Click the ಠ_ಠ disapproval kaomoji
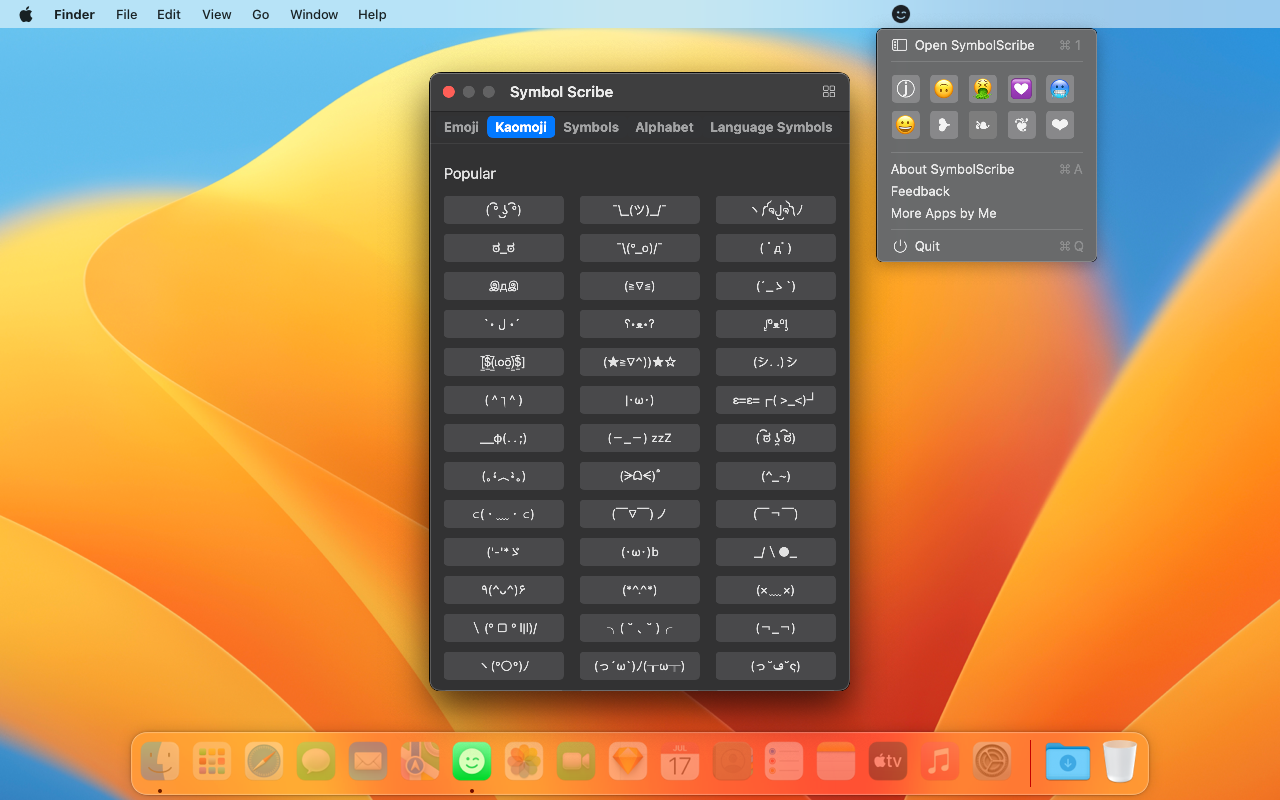Screen dimensions: 1280x800 (x=504, y=248)
